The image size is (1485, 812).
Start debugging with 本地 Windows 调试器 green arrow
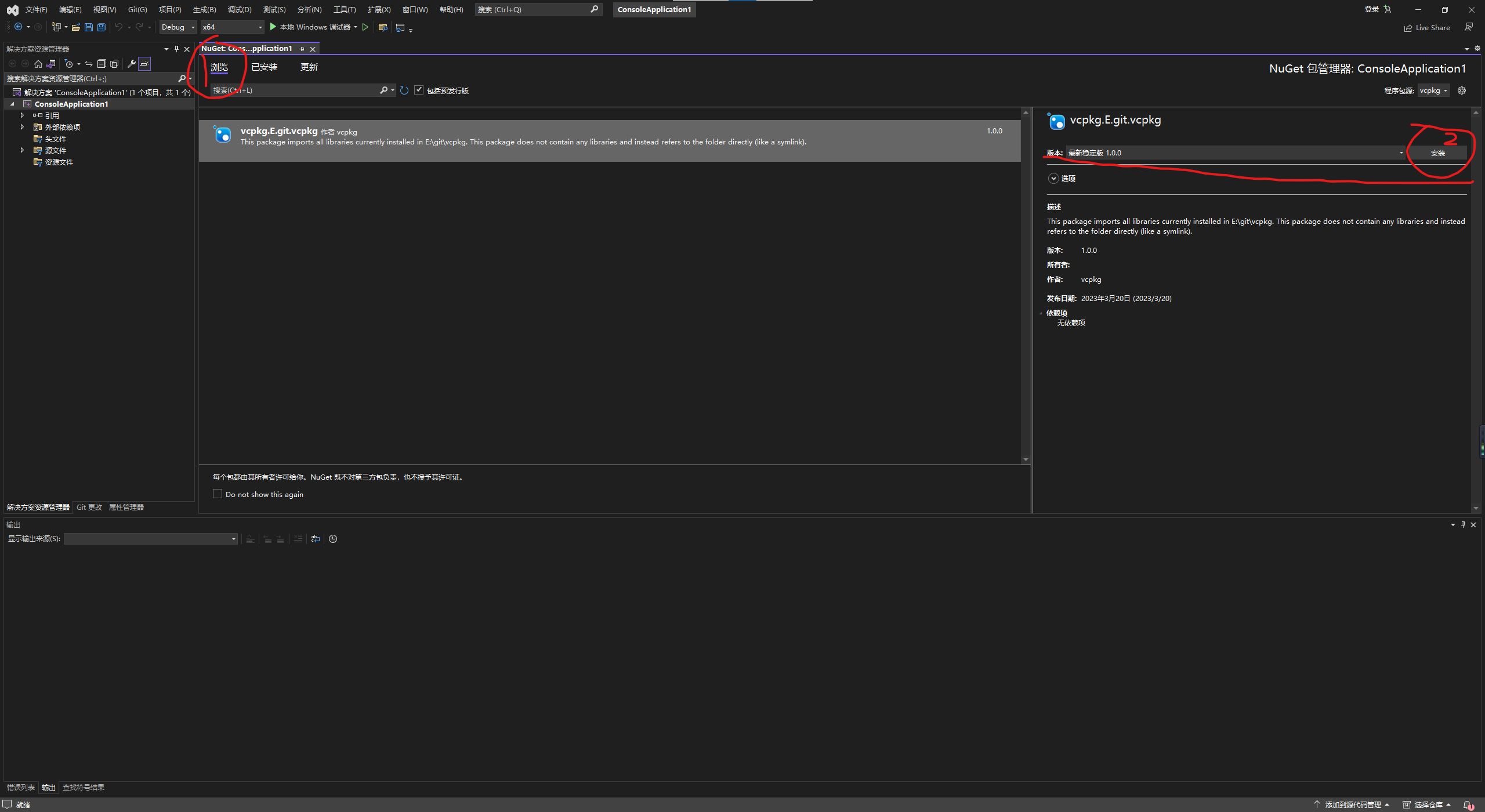pyautogui.click(x=273, y=27)
